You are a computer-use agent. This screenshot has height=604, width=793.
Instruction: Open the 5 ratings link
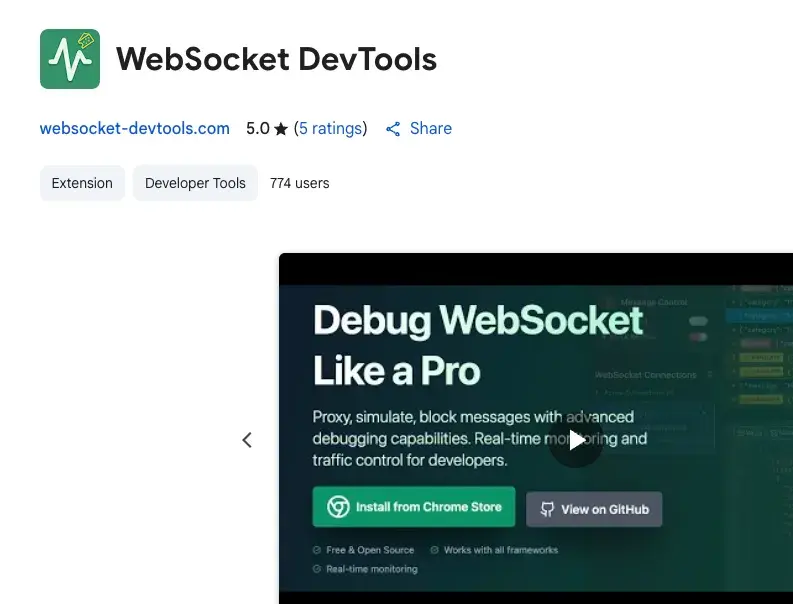tap(331, 128)
